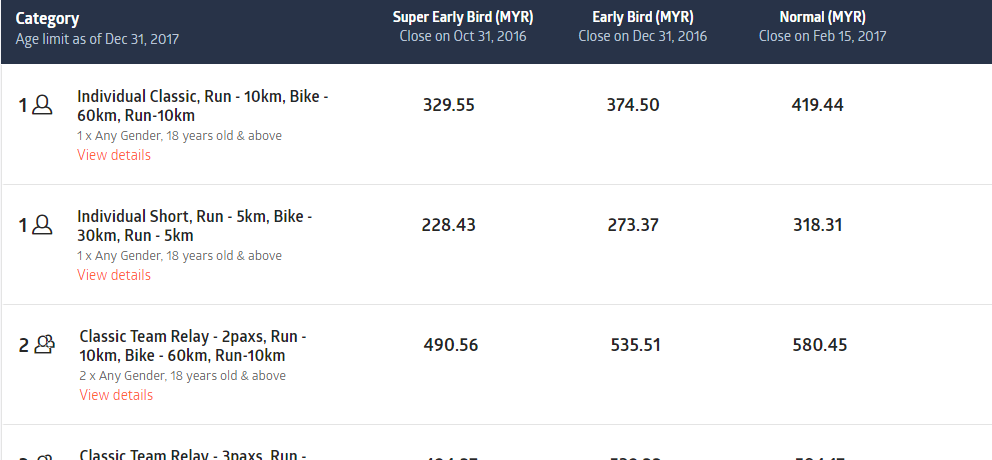Open View details for Classic Team Relay 2paxs

pos(116,395)
